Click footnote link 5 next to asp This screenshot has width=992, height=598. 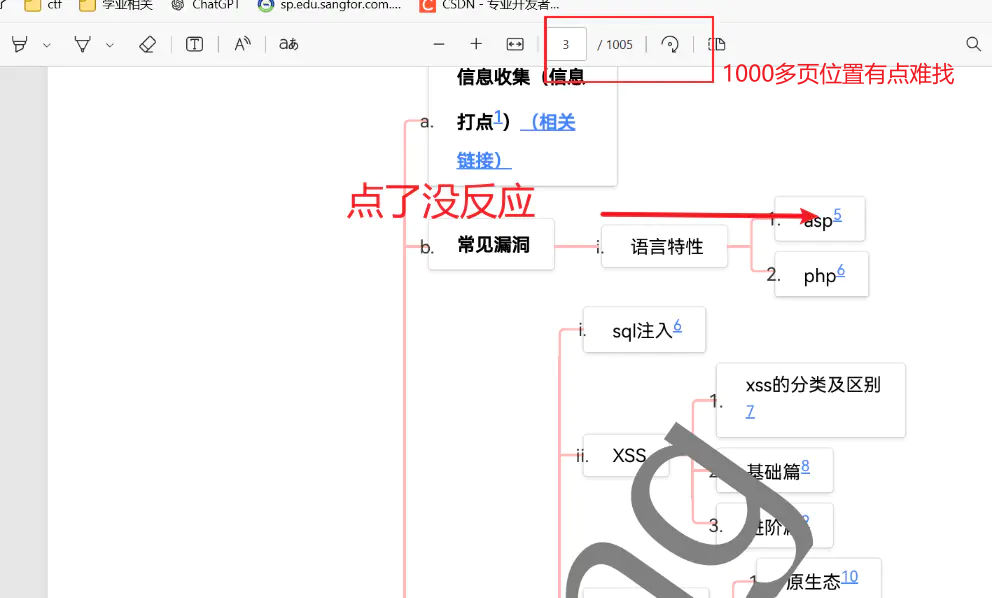[837, 214]
